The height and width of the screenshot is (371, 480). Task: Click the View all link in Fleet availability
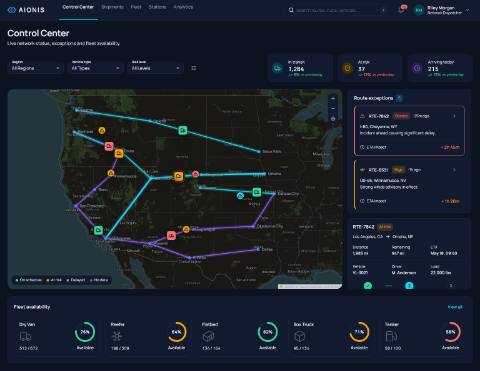[x=455, y=307]
